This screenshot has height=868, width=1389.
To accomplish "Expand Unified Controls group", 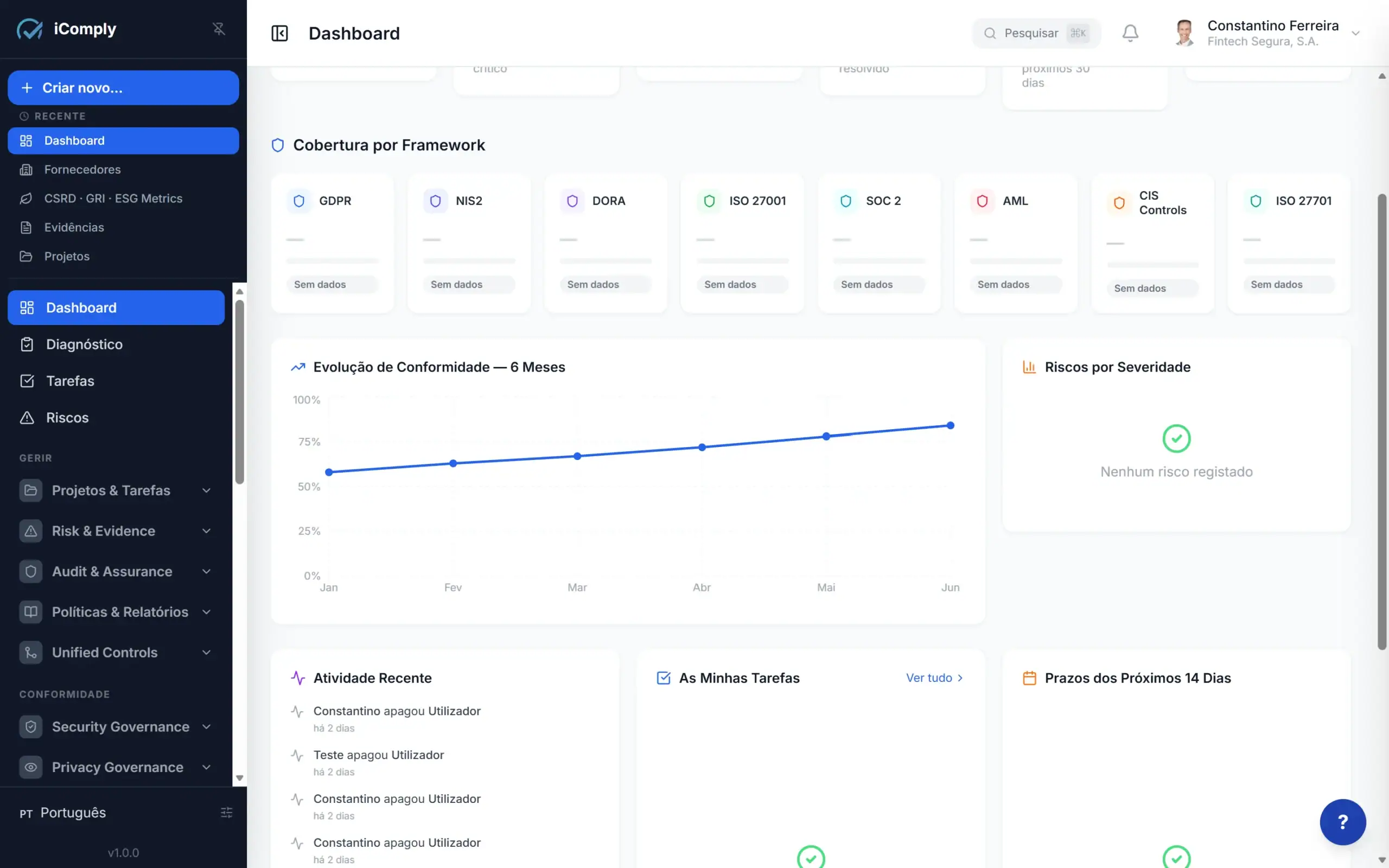I will 116,653.
